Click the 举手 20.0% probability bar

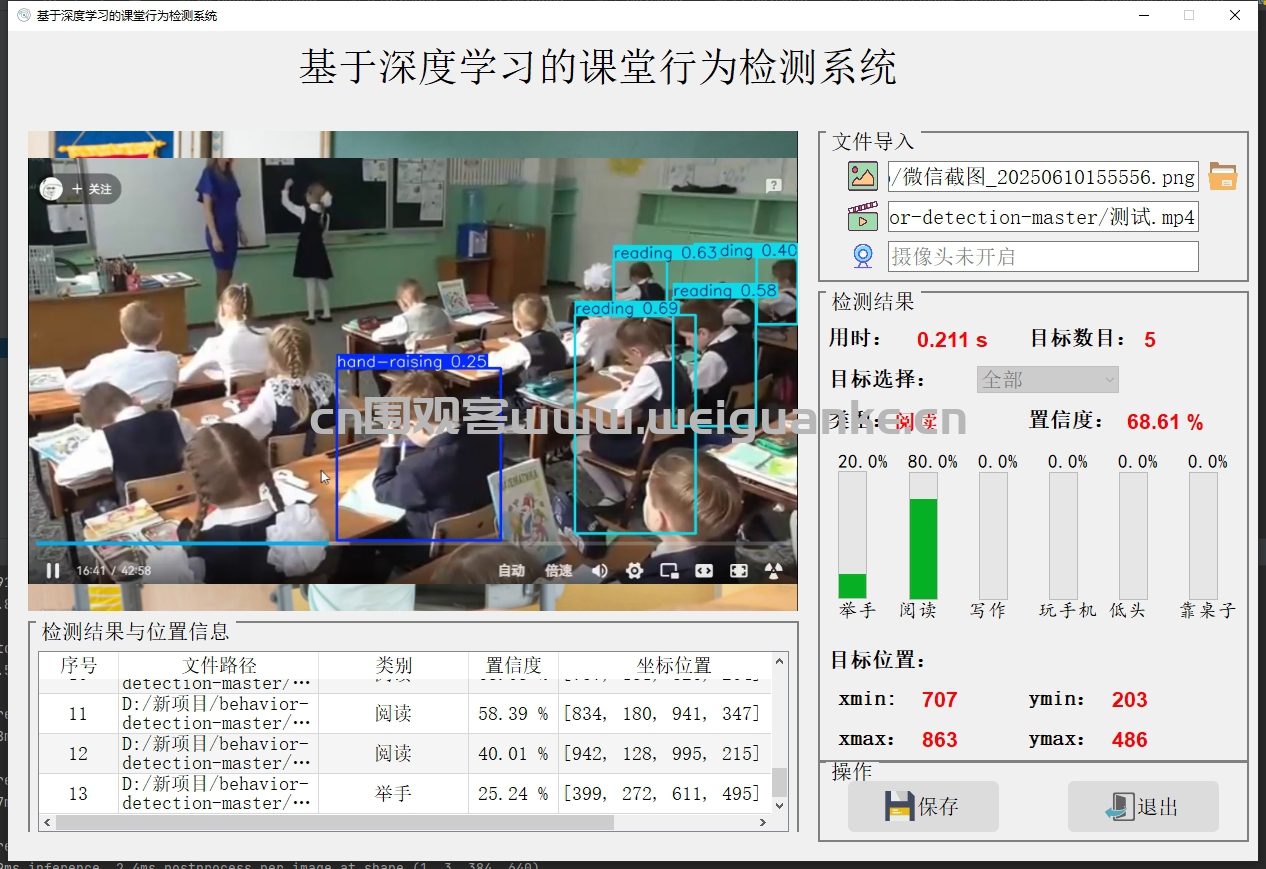[x=852, y=535]
